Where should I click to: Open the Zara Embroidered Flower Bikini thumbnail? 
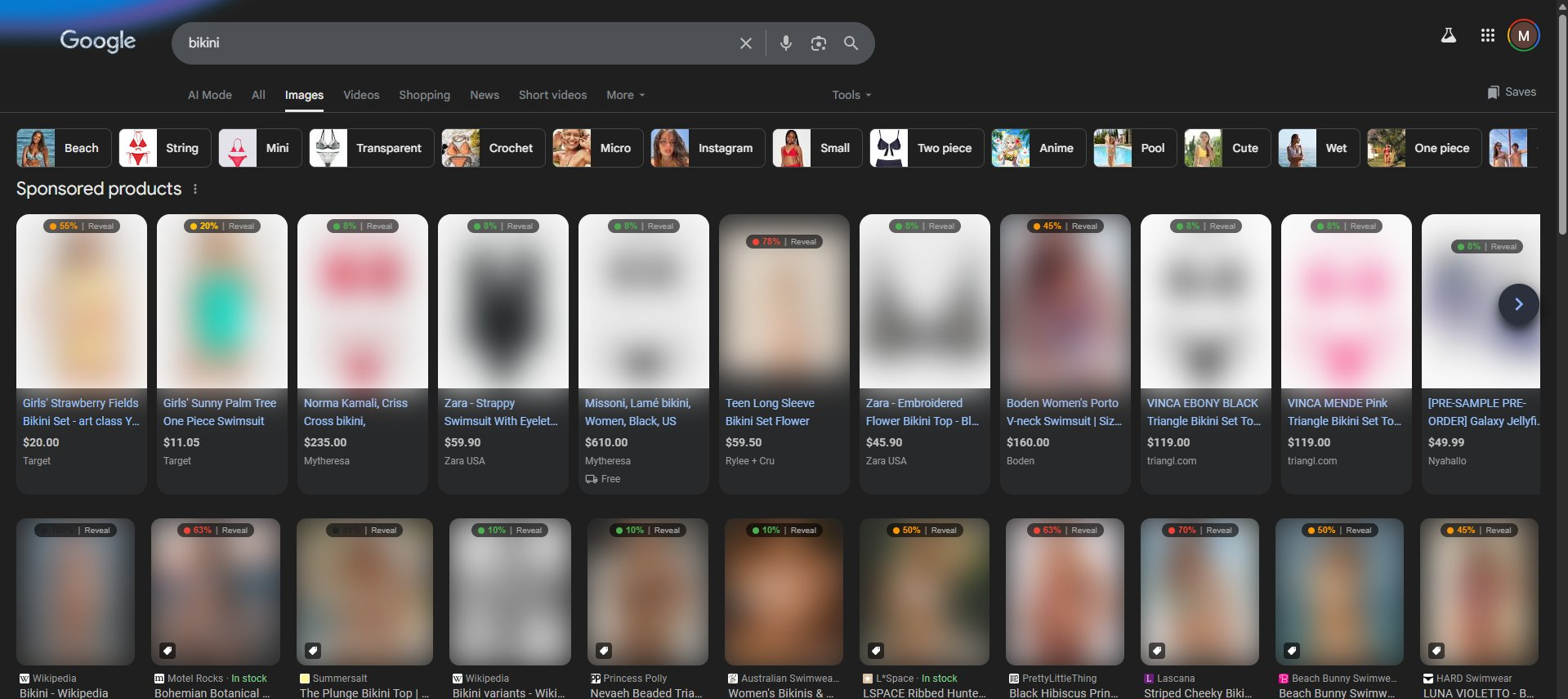925,301
